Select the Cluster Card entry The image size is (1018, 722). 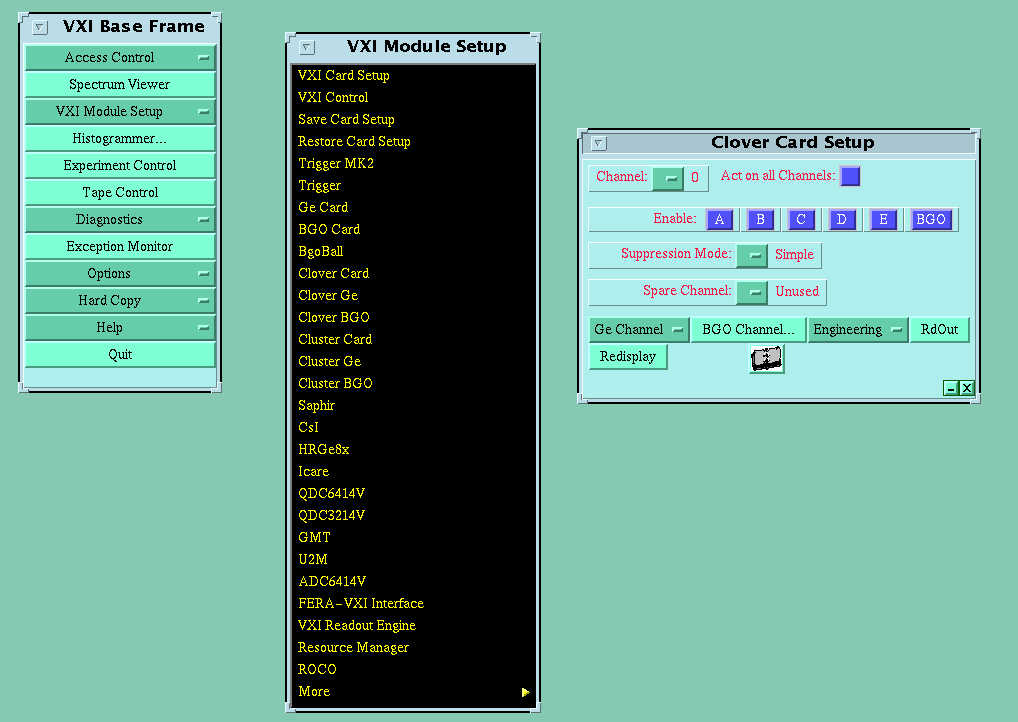tap(413, 340)
